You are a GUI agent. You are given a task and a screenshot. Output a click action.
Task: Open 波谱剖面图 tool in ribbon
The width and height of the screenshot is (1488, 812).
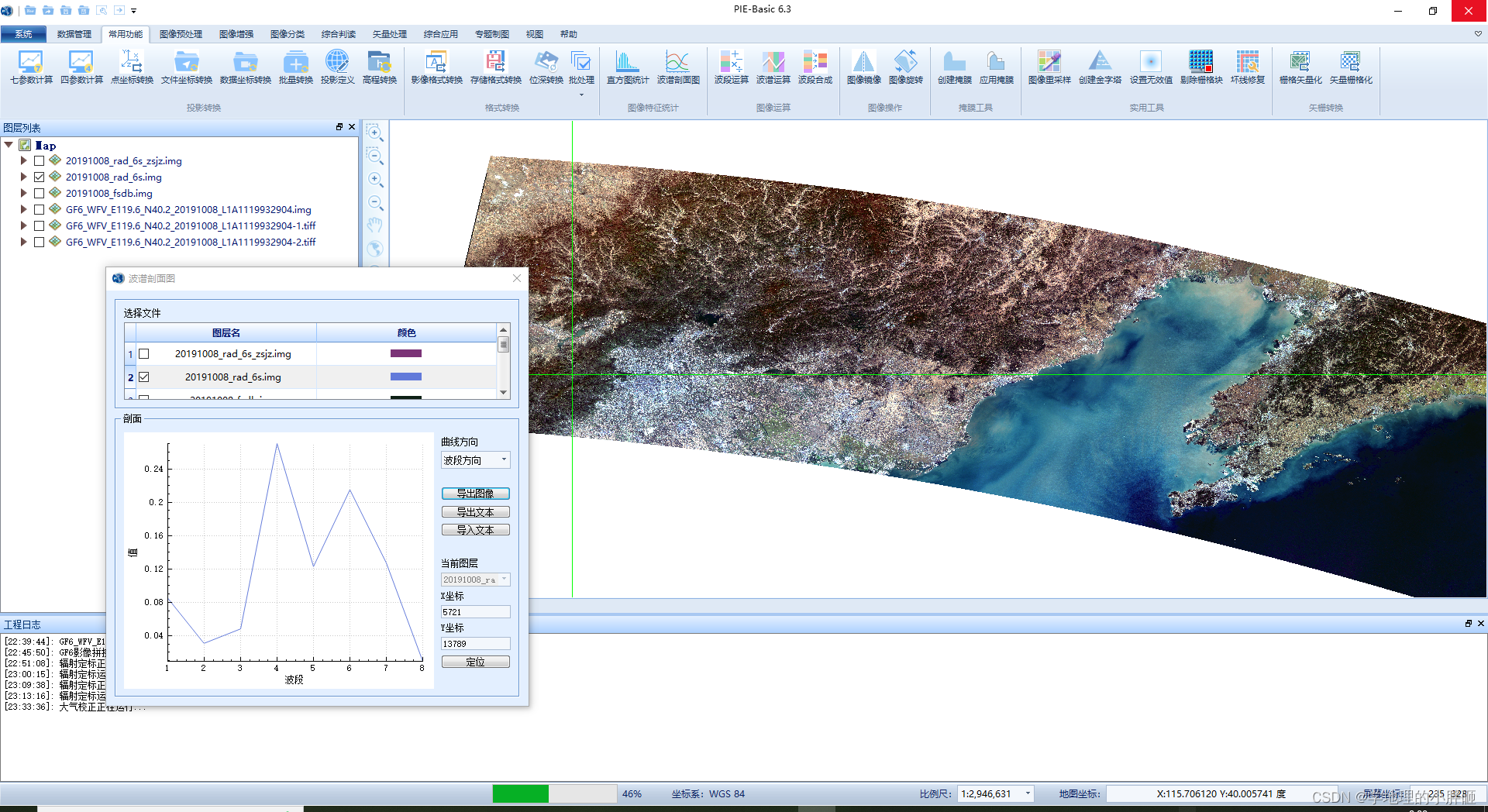coord(678,67)
